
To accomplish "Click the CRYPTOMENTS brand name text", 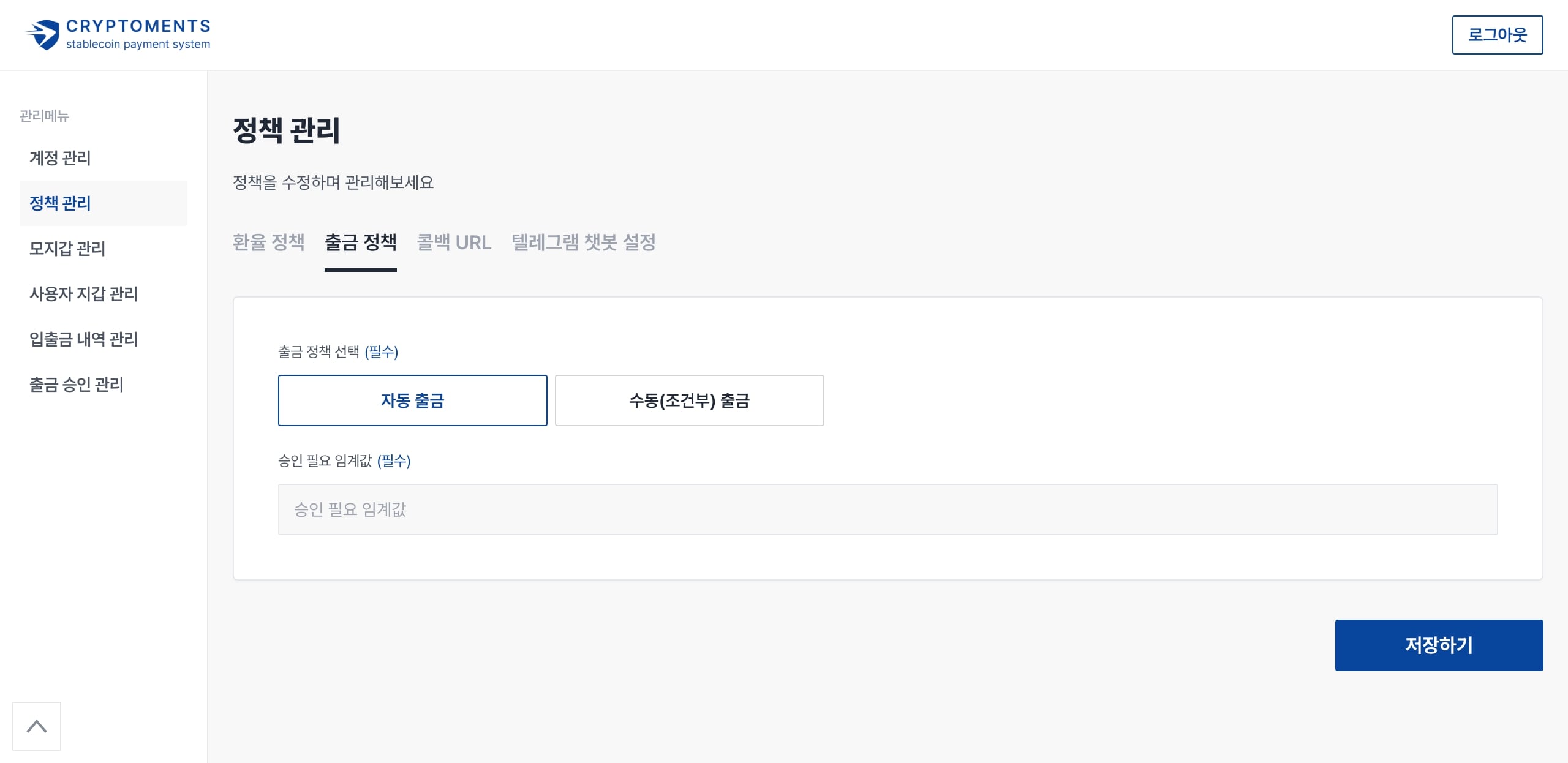I will 138,26.
